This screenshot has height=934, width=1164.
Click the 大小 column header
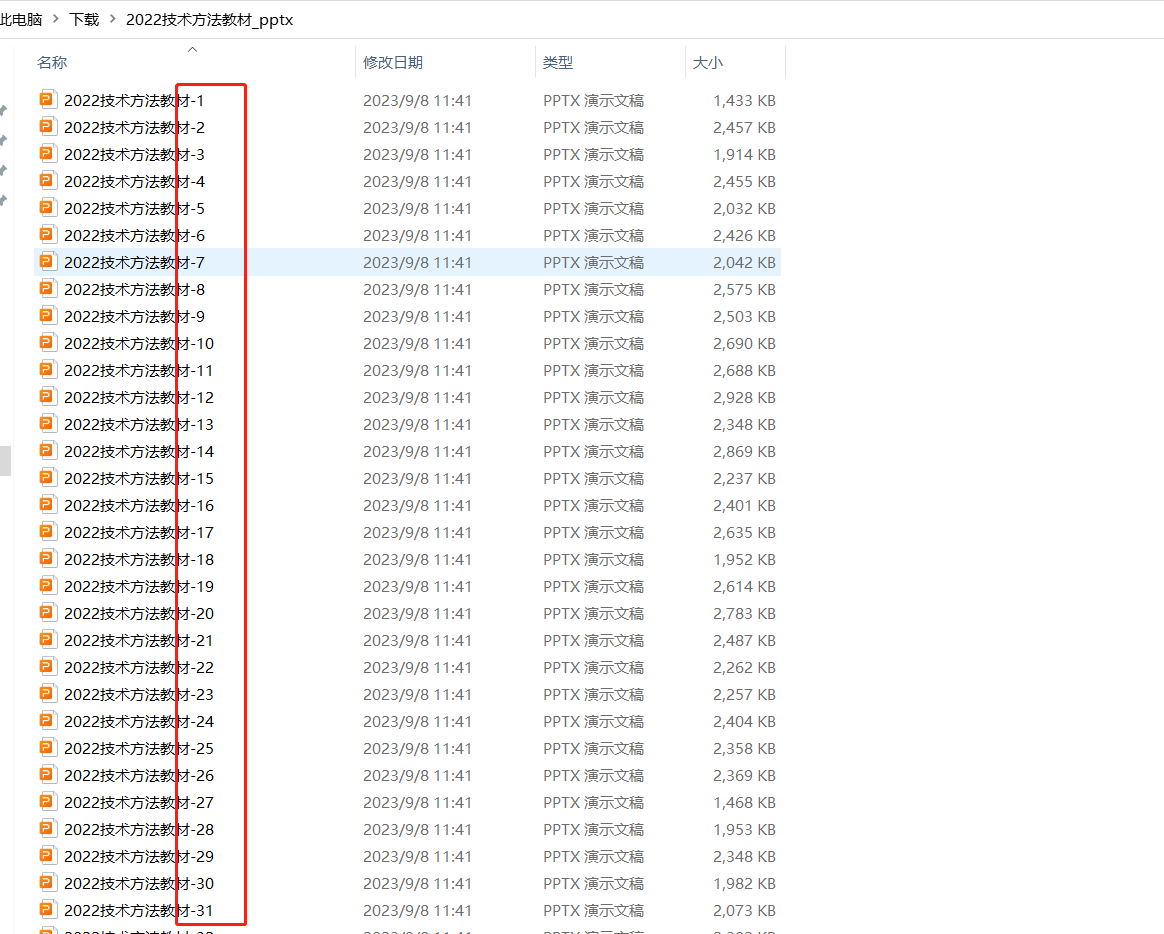point(707,63)
